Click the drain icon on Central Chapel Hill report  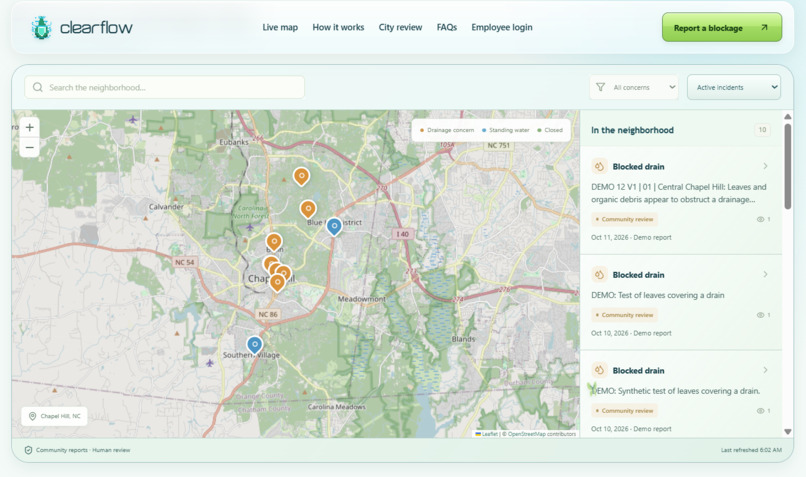click(x=599, y=166)
